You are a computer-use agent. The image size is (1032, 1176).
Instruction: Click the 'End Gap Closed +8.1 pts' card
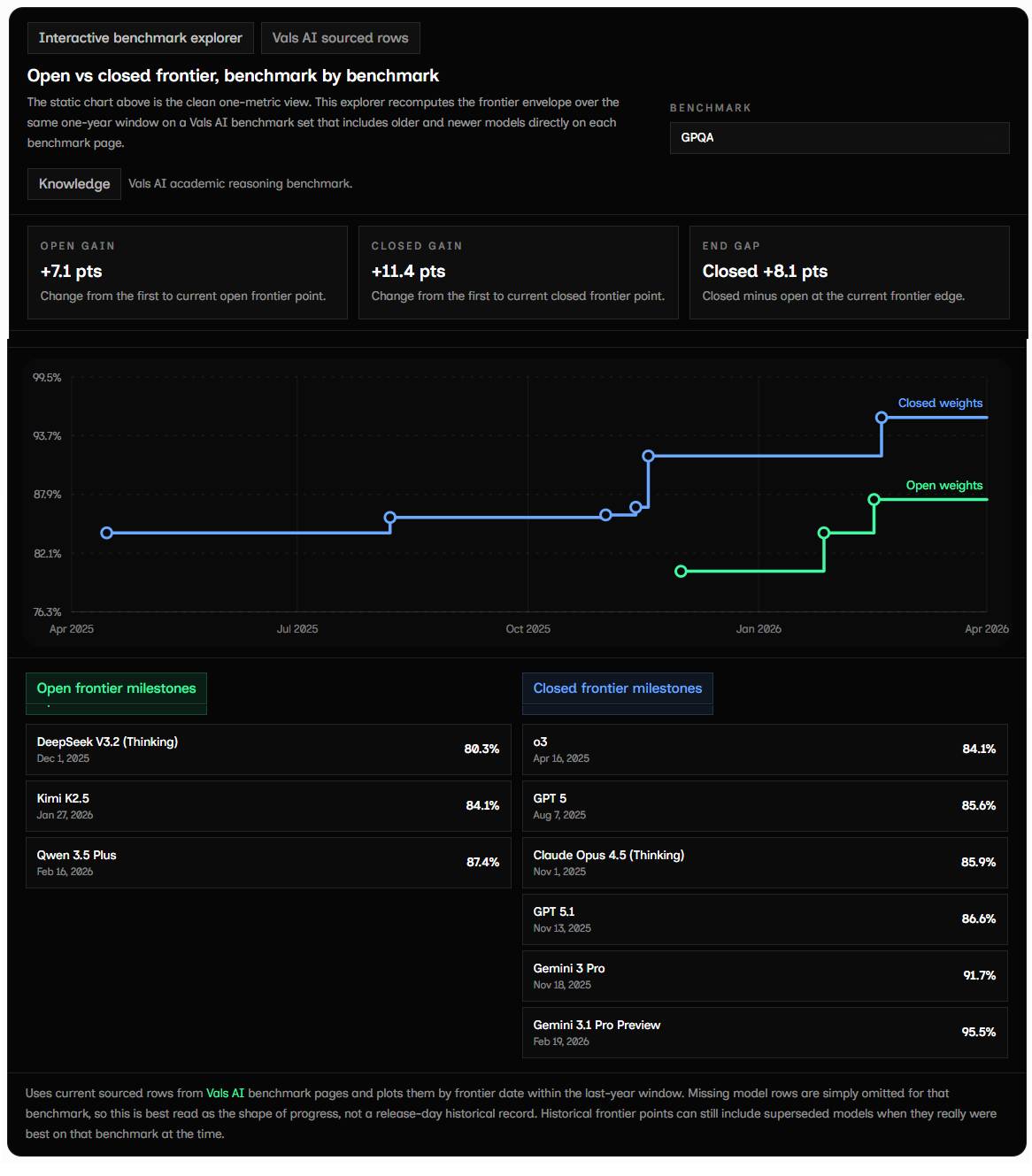(849, 272)
